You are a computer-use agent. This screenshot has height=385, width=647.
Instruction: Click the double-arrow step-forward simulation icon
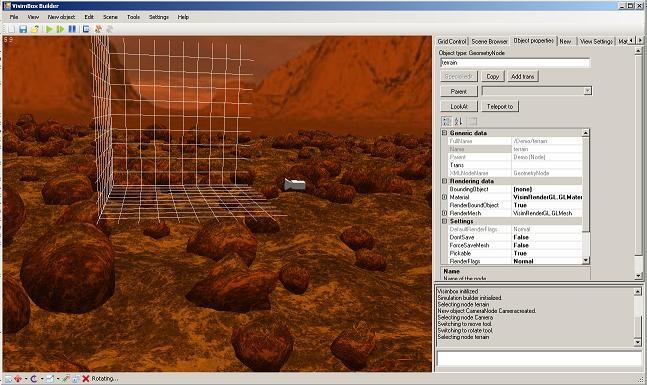(x=61, y=29)
